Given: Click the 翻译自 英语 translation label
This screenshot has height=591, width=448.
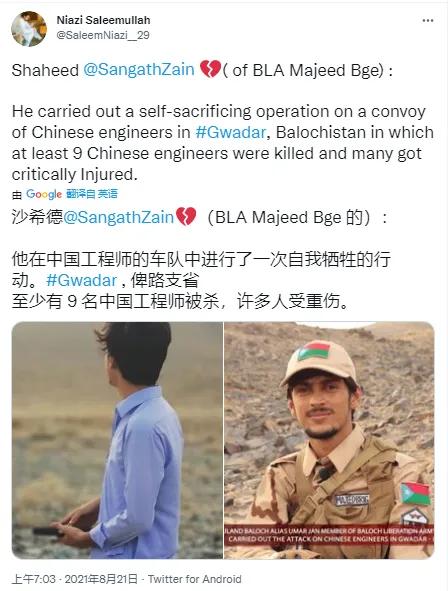Looking at the screenshot, I should pos(92,194).
